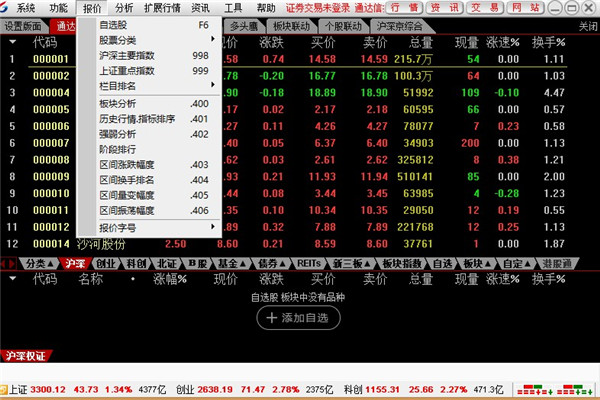Screen dimensions: 600x400
Task: Click the red 资讯 button in the title bar
Action: (444, 8)
